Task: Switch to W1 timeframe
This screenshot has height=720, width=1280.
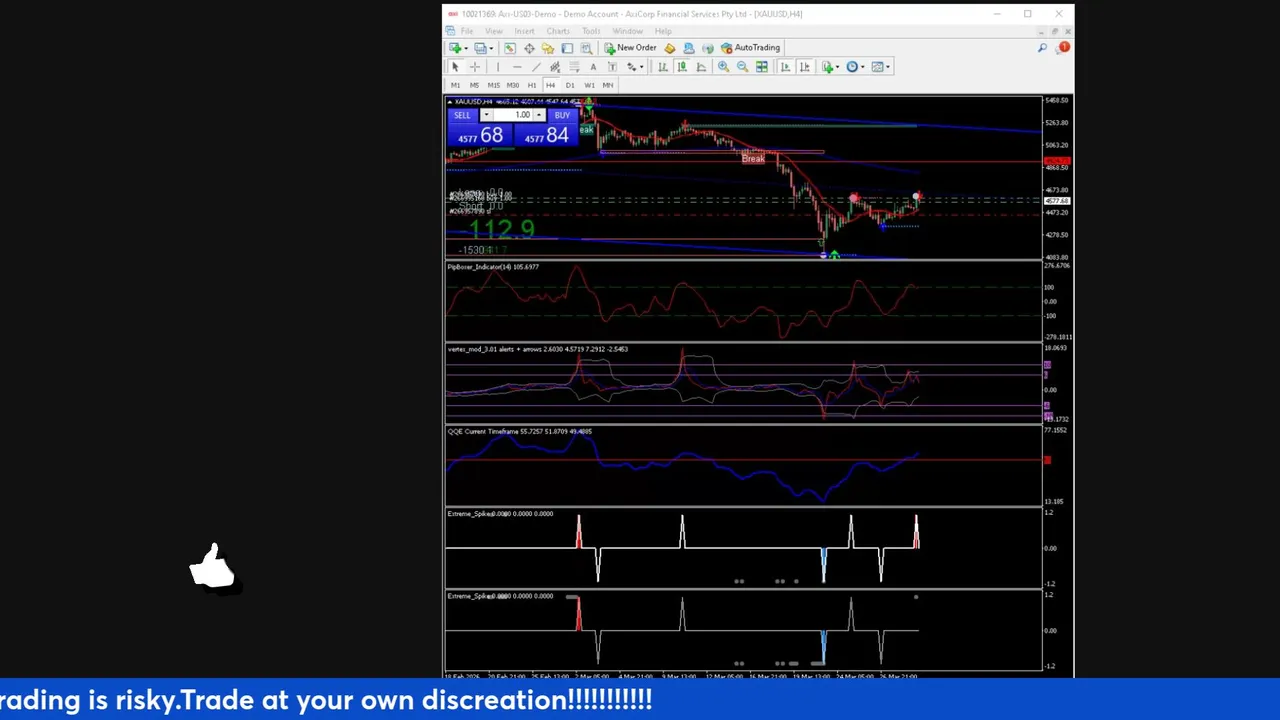Action: tap(589, 85)
